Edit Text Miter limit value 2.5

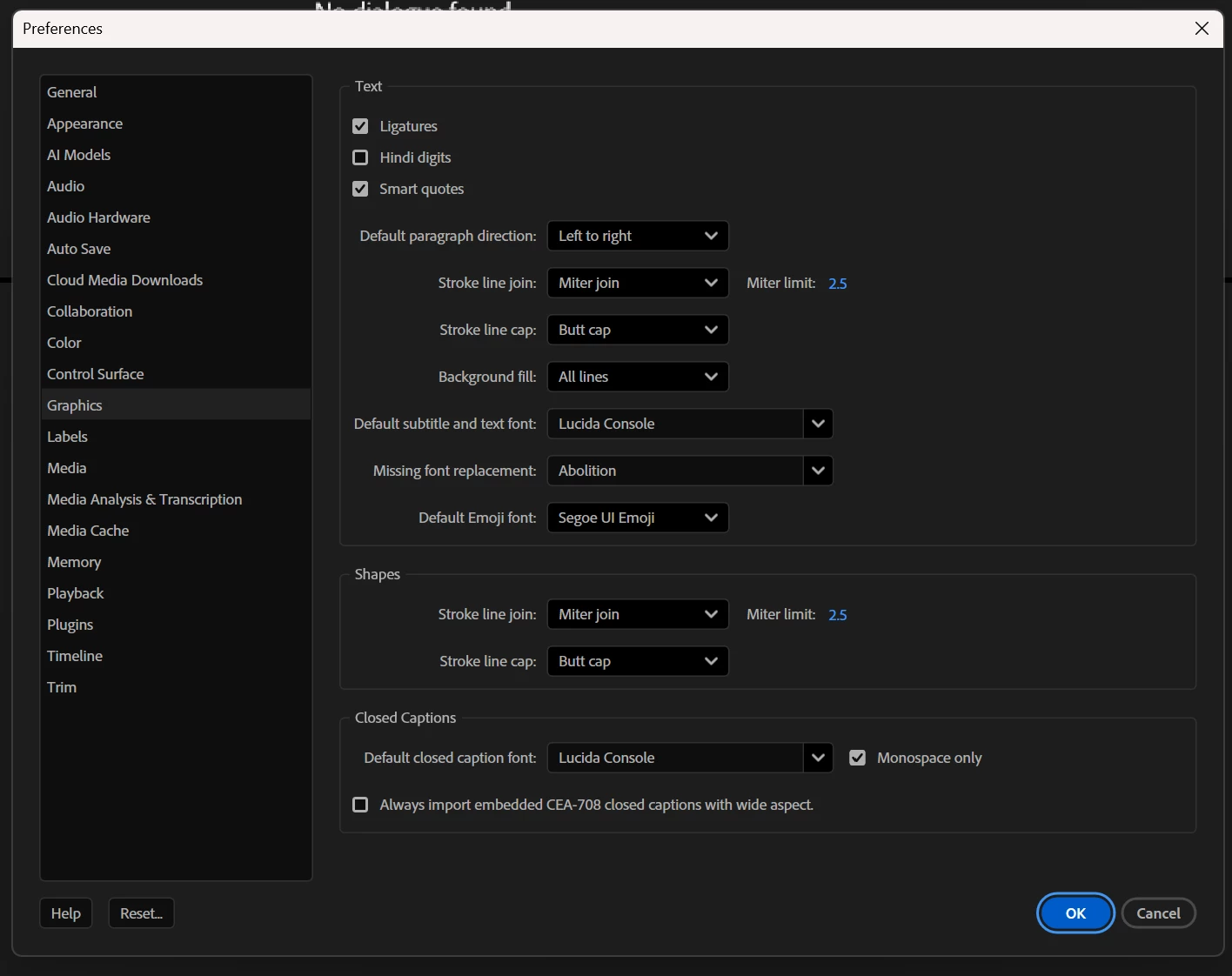pos(838,284)
